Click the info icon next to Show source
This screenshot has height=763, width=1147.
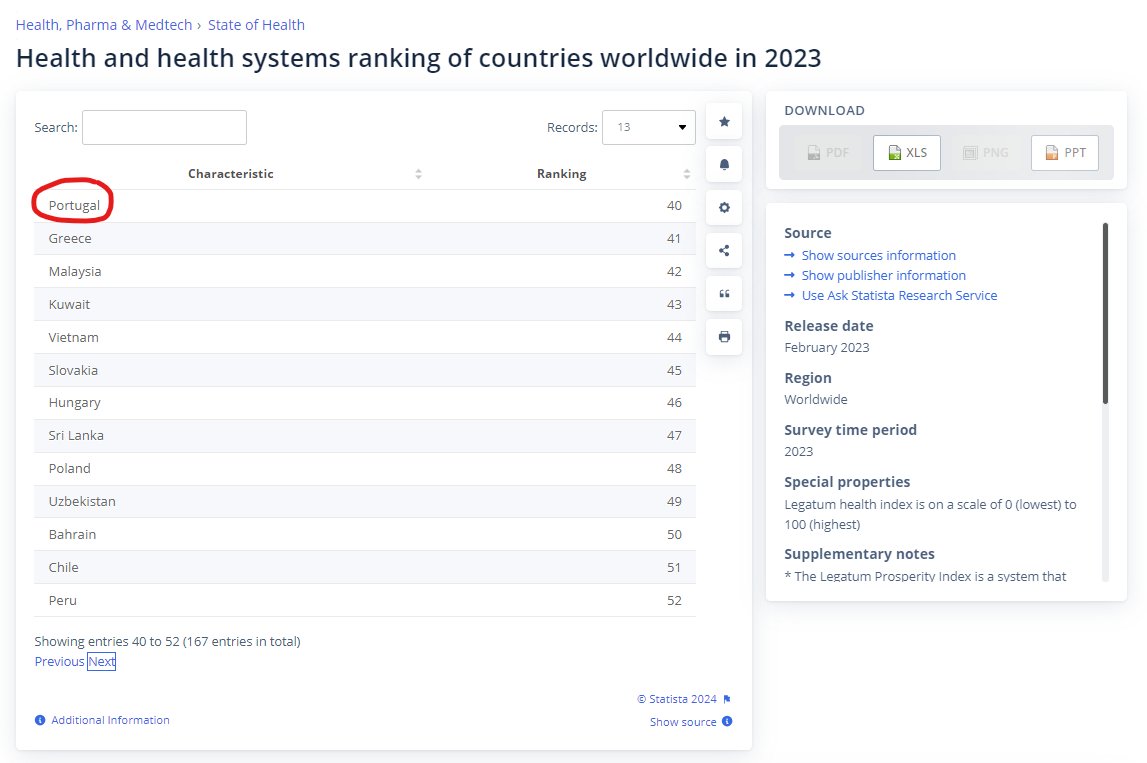tap(725, 721)
